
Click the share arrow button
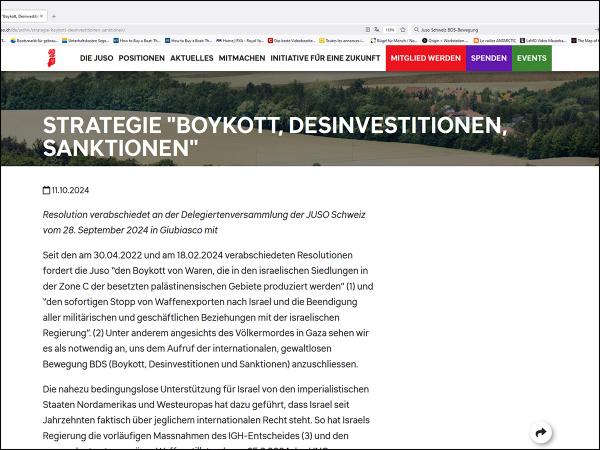pyautogui.click(x=541, y=432)
